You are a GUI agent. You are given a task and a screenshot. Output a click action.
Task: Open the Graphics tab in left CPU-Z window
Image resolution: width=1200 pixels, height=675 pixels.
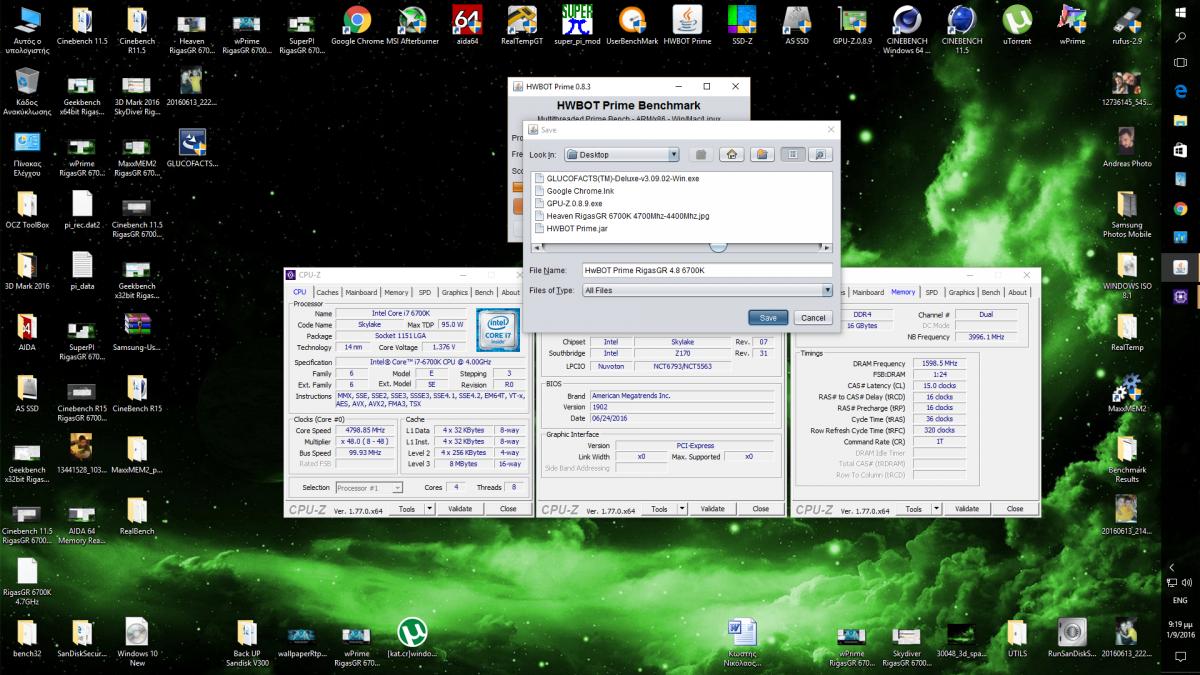pyautogui.click(x=455, y=292)
